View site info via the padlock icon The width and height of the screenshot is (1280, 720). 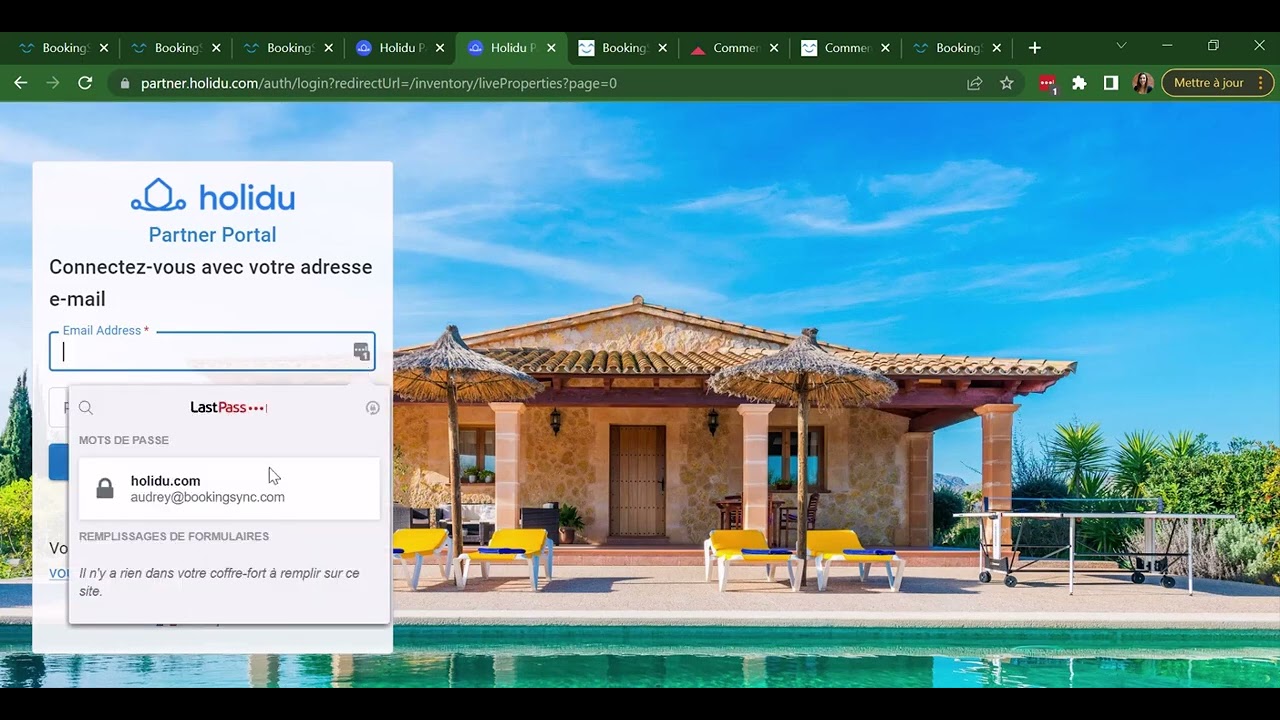[x=125, y=84]
